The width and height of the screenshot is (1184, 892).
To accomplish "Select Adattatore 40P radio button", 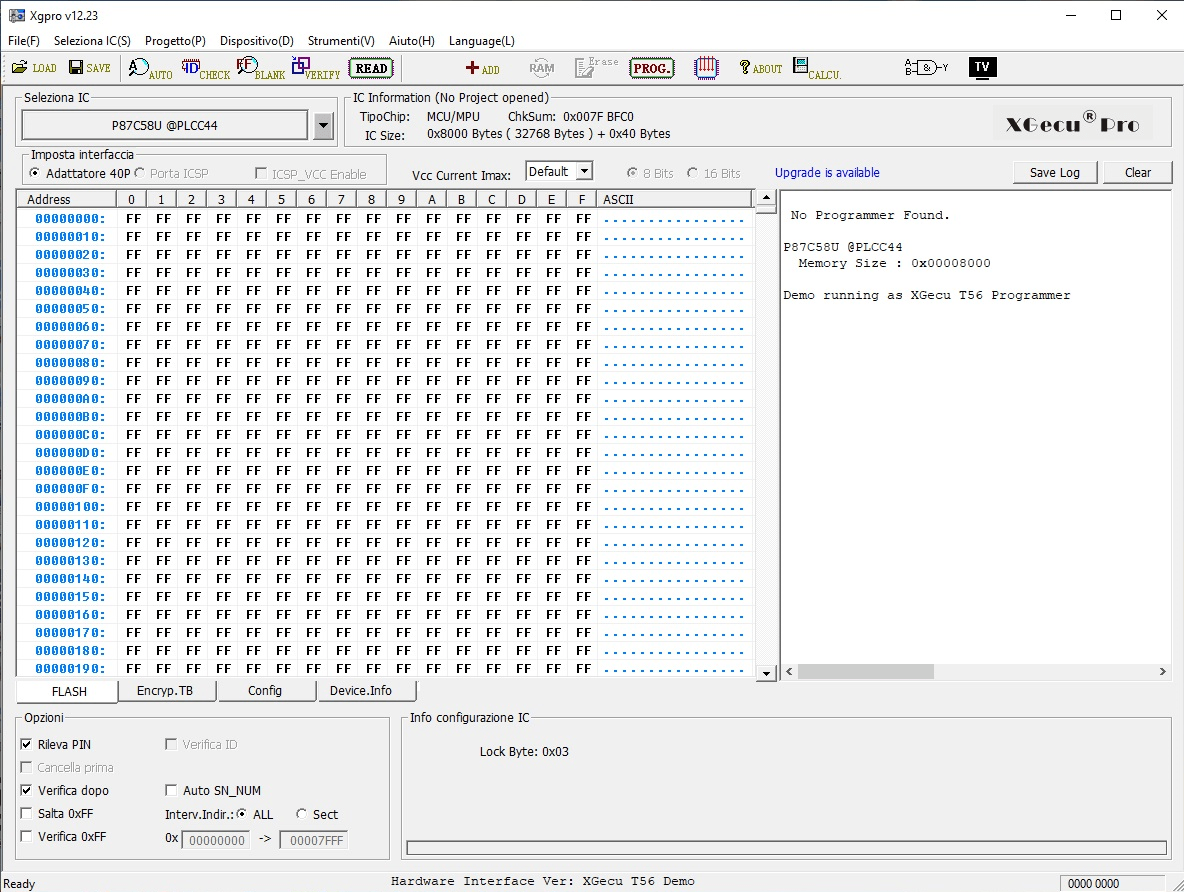I will click(x=35, y=173).
